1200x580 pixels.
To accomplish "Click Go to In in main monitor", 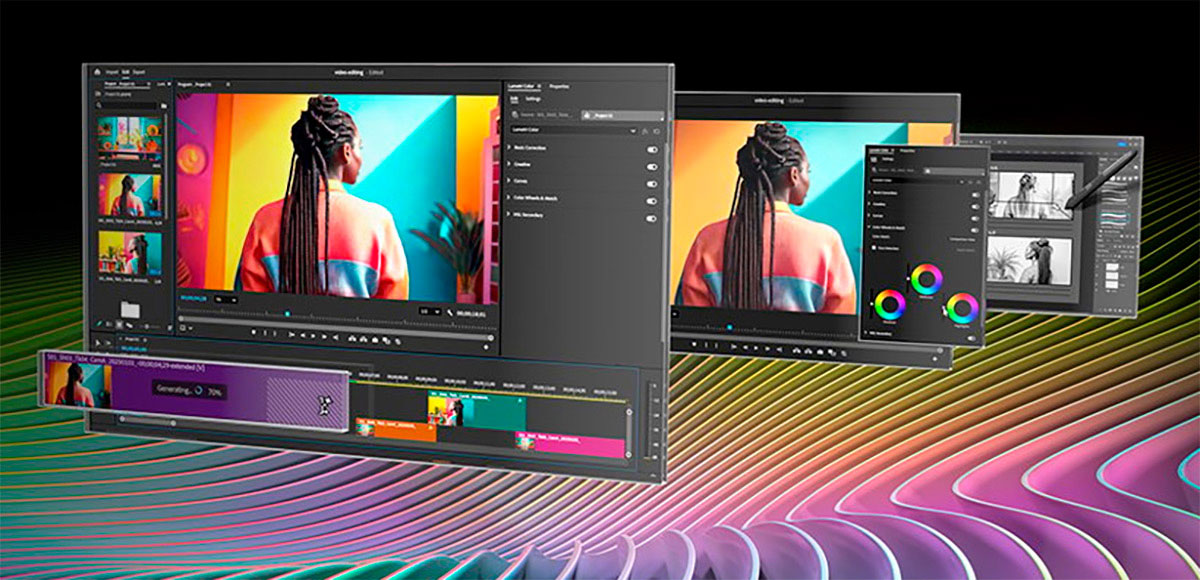I will click(291, 334).
